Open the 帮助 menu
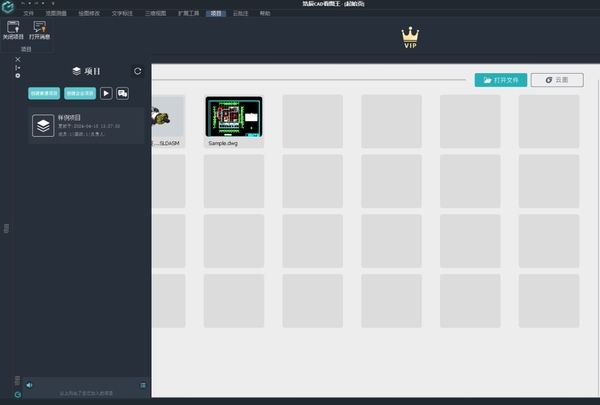Image resolution: width=600 pixels, height=405 pixels. (265, 13)
